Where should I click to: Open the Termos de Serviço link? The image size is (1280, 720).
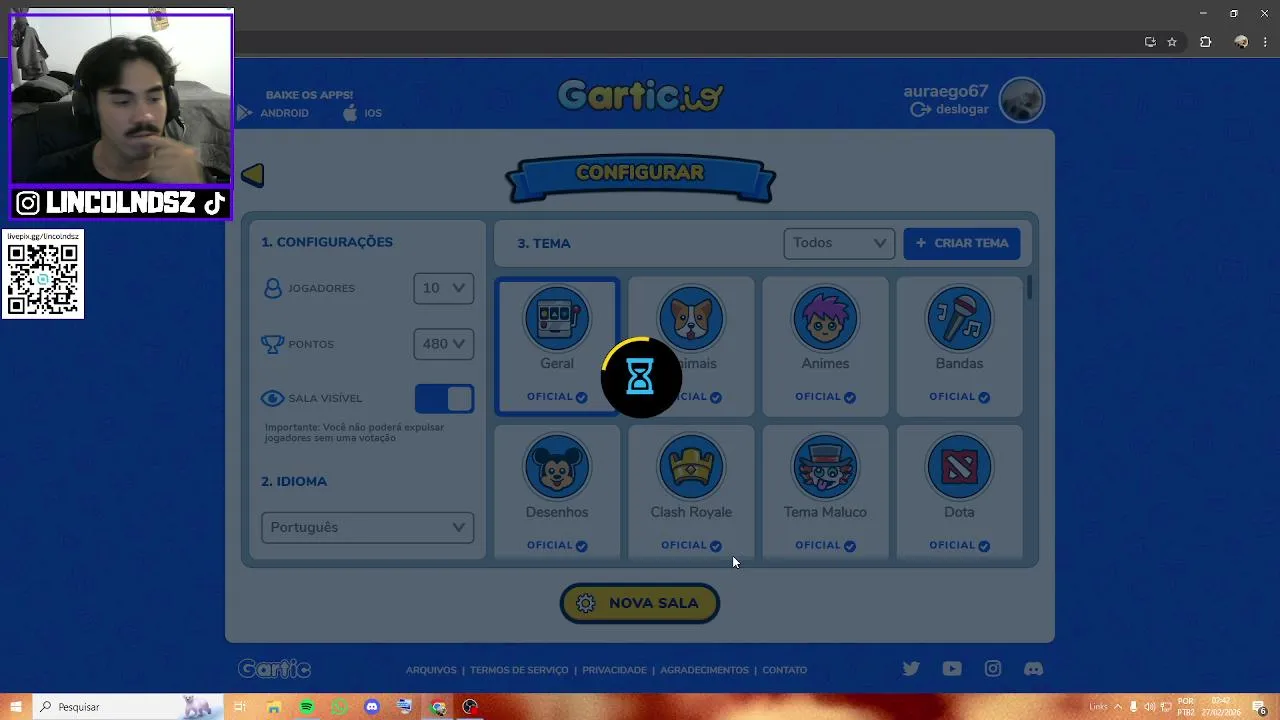click(x=519, y=670)
